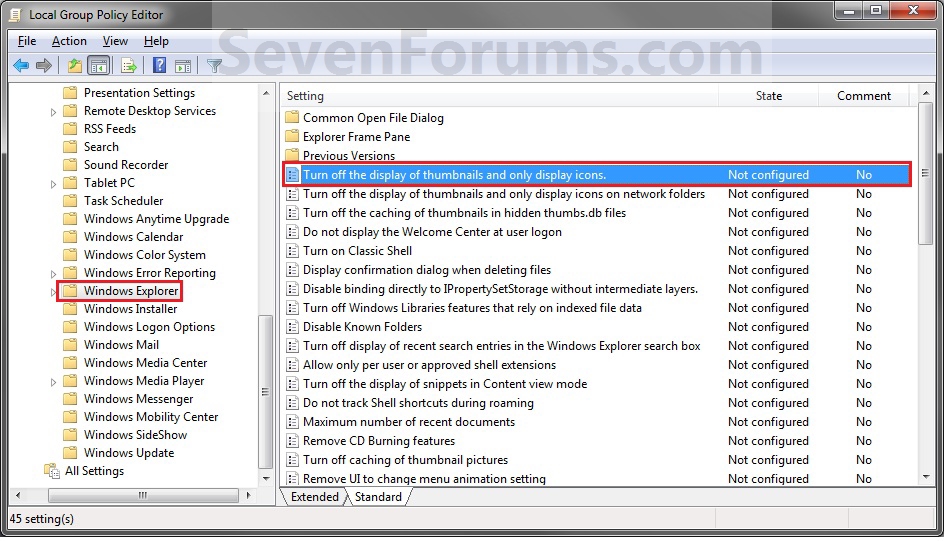944x541 pixels.
Task: Select 'Do not display the Welcome Center at user logon'
Action: (x=432, y=232)
